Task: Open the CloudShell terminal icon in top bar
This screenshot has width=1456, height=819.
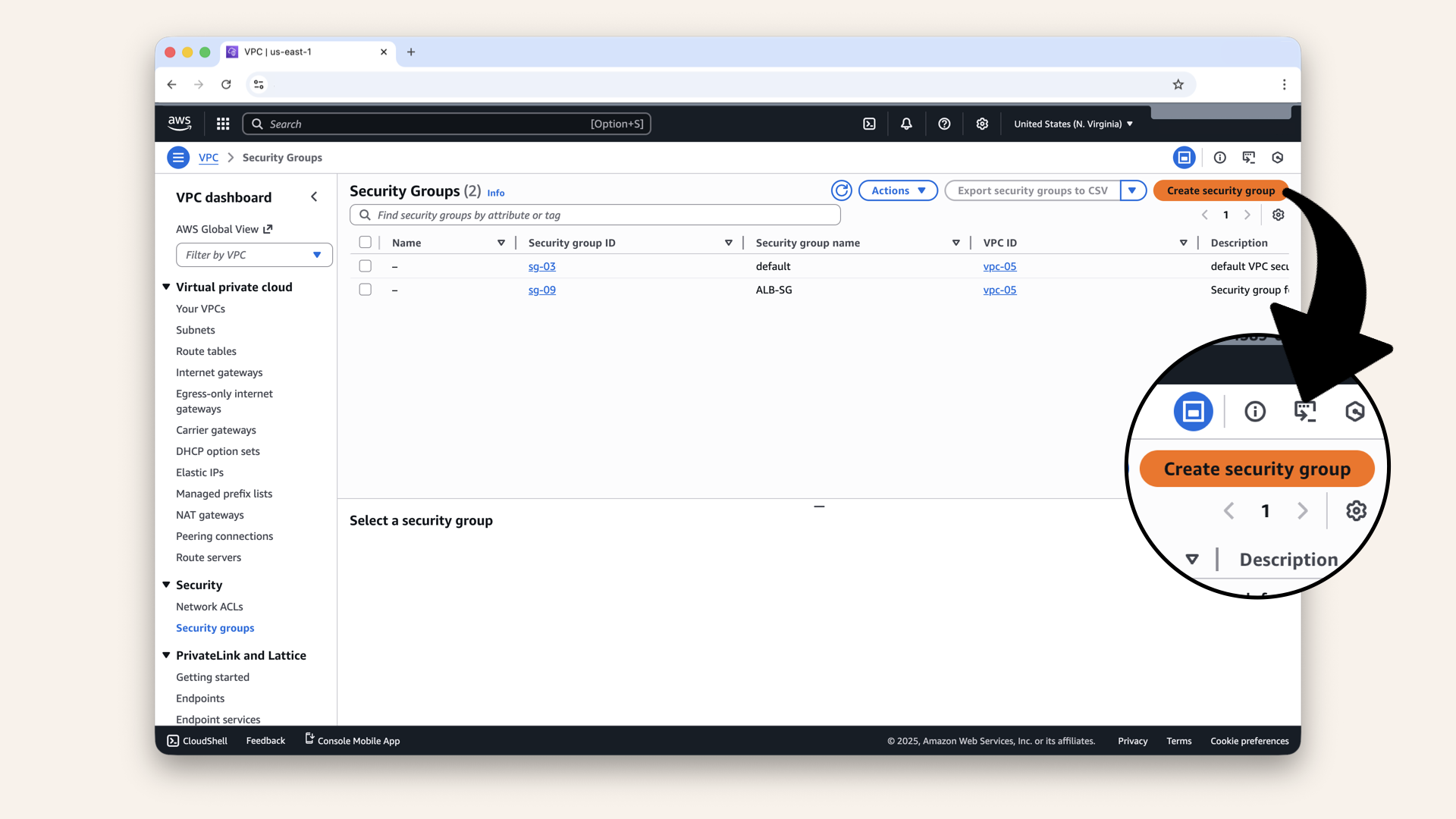Action: [x=869, y=123]
